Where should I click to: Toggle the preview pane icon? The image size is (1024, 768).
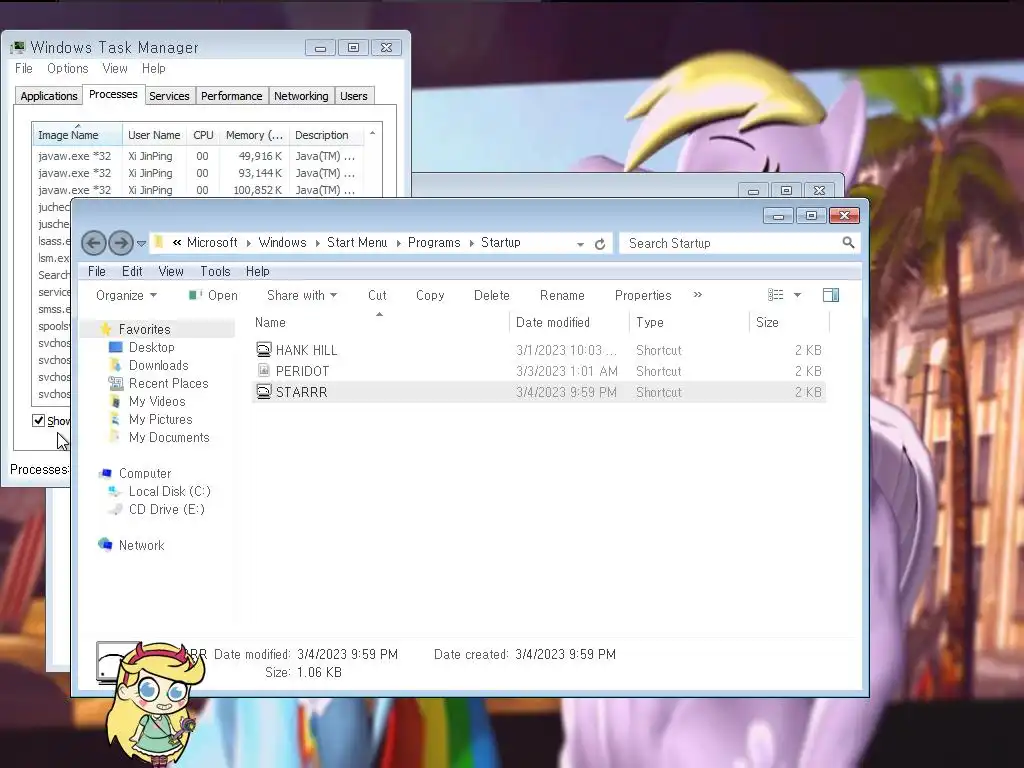pos(831,295)
